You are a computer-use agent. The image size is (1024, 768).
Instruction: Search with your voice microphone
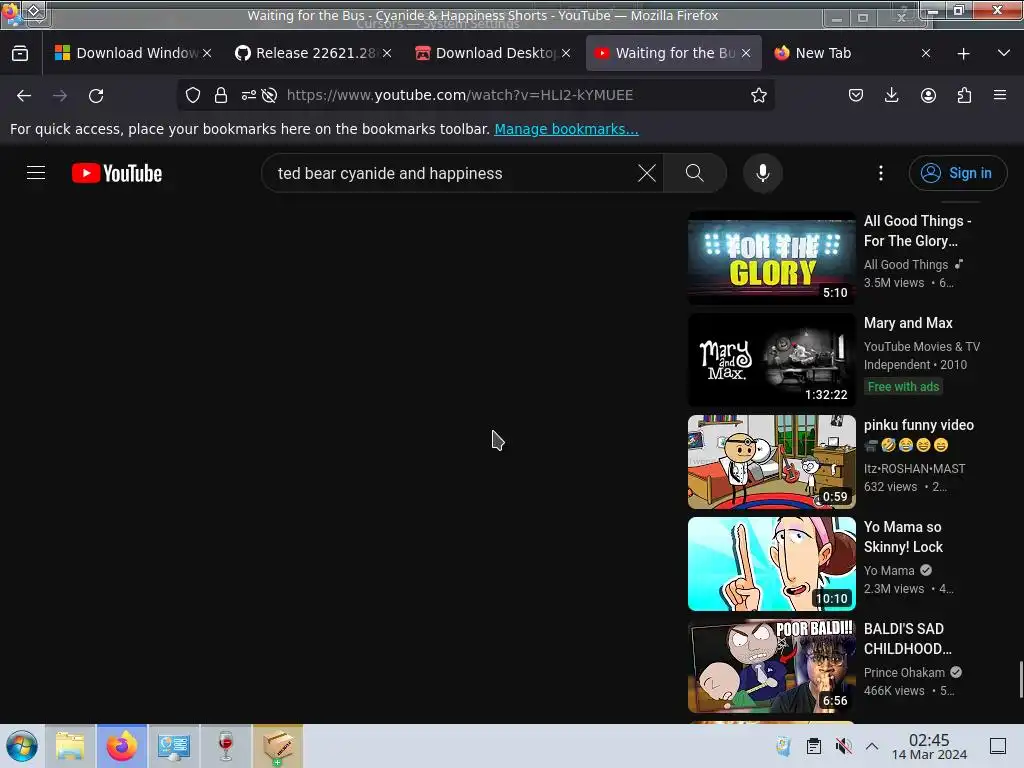[x=762, y=173]
